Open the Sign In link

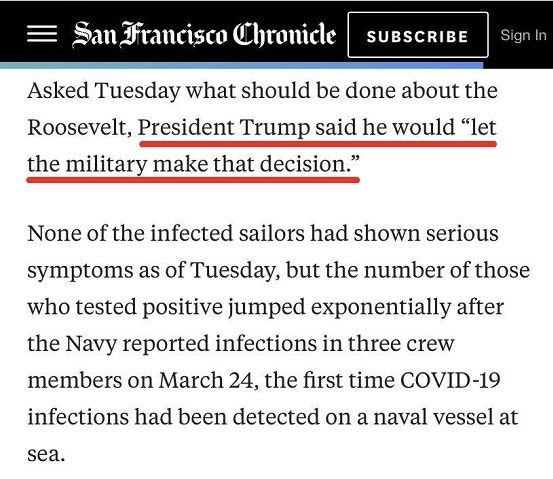pyautogui.click(x=523, y=35)
